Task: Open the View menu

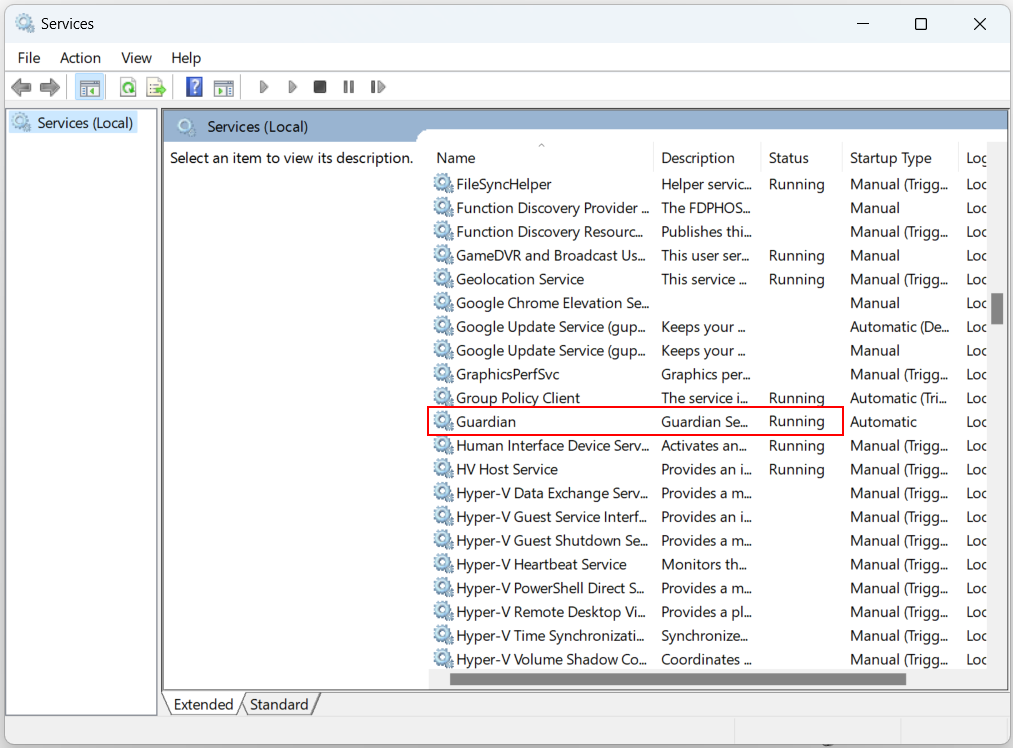Action: tap(136, 58)
